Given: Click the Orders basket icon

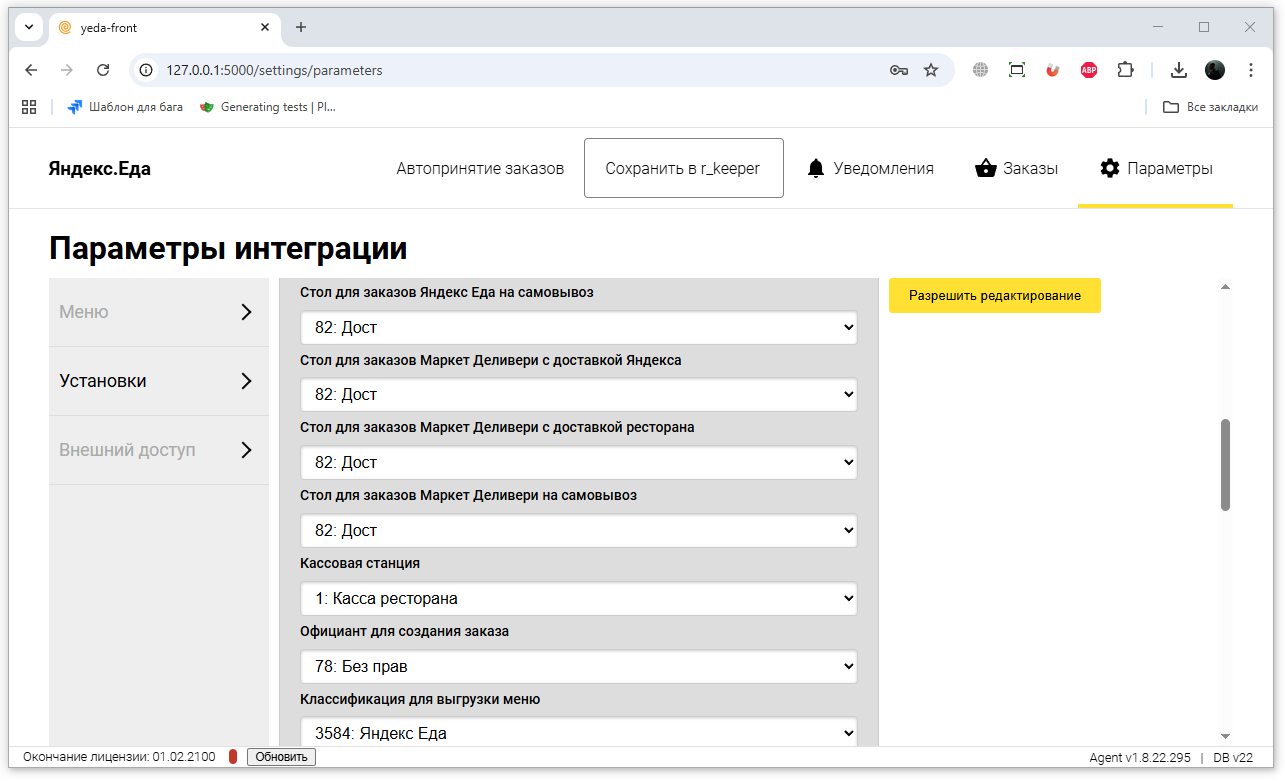Looking at the screenshot, I should click(x=986, y=168).
